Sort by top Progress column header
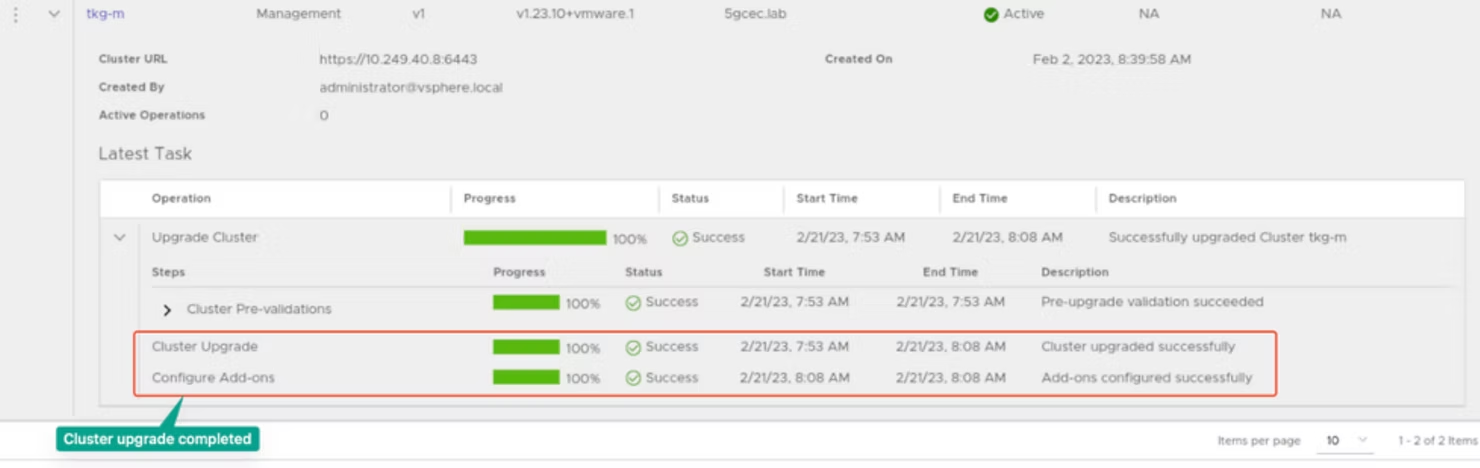 pos(490,198)
